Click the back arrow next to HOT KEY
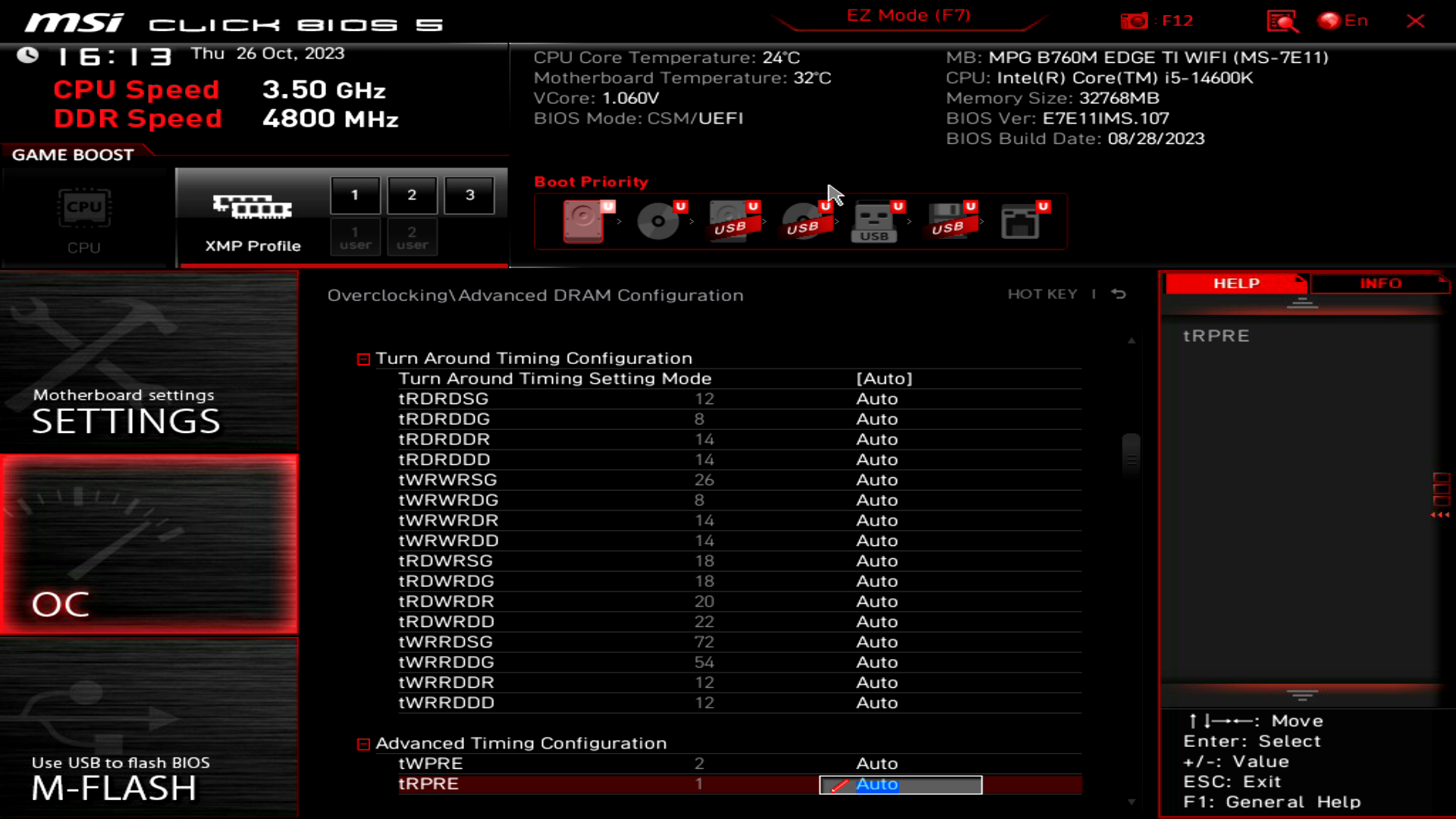This screenshot has height=819, width=1456. pos(1119,294)
